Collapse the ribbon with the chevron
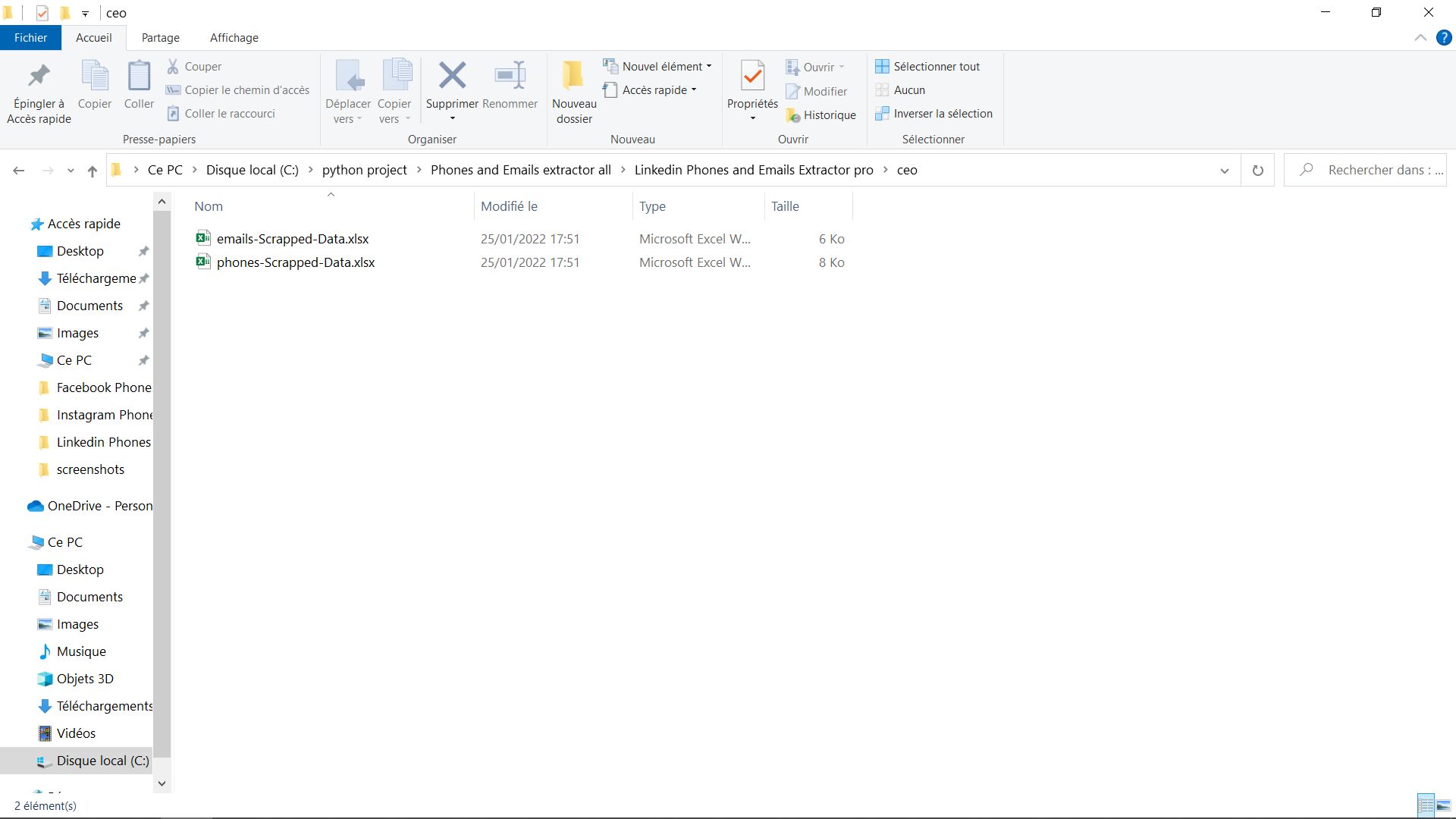Viewport: 1456px width, 819px height. pyautogui.click(x=1420, y=38)
